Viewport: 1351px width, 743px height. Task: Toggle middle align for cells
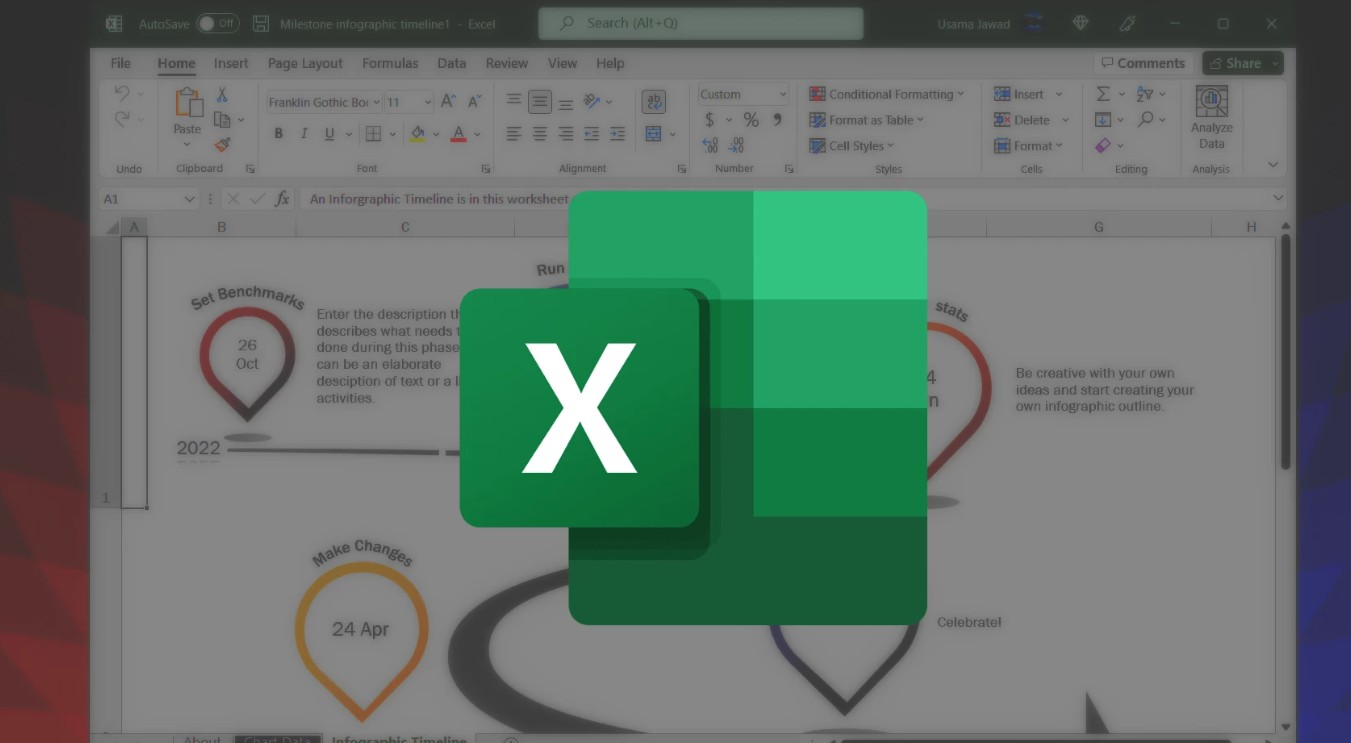540,101
